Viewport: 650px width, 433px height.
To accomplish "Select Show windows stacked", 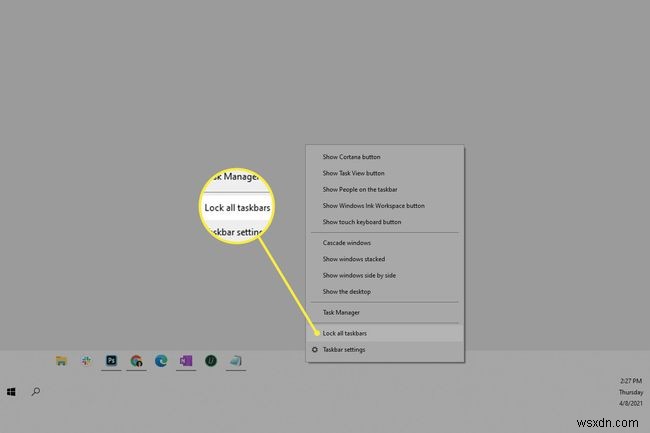I will coord(385,259).
